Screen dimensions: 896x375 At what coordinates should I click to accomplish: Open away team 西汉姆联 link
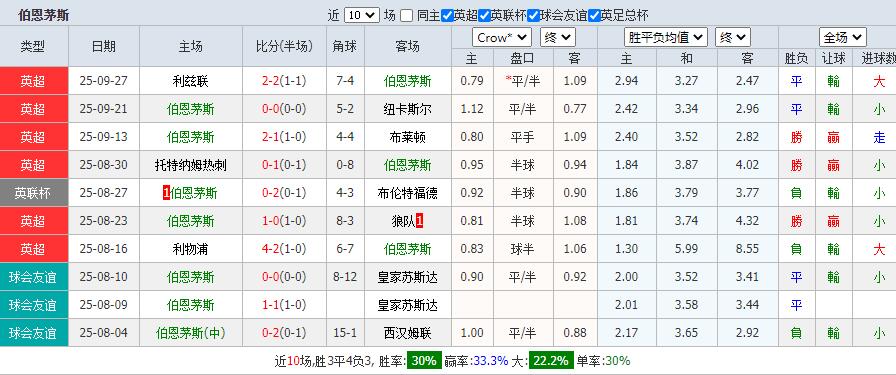407,333
